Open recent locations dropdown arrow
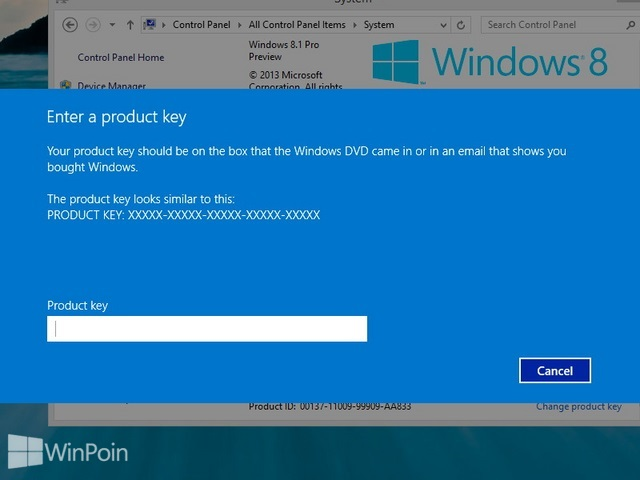 coord(112,25)
